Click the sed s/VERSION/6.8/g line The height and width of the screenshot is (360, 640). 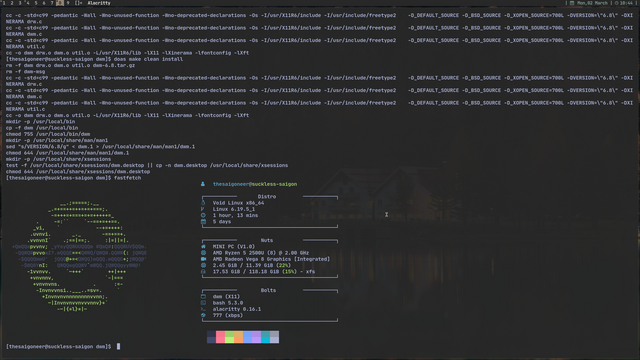100,147
